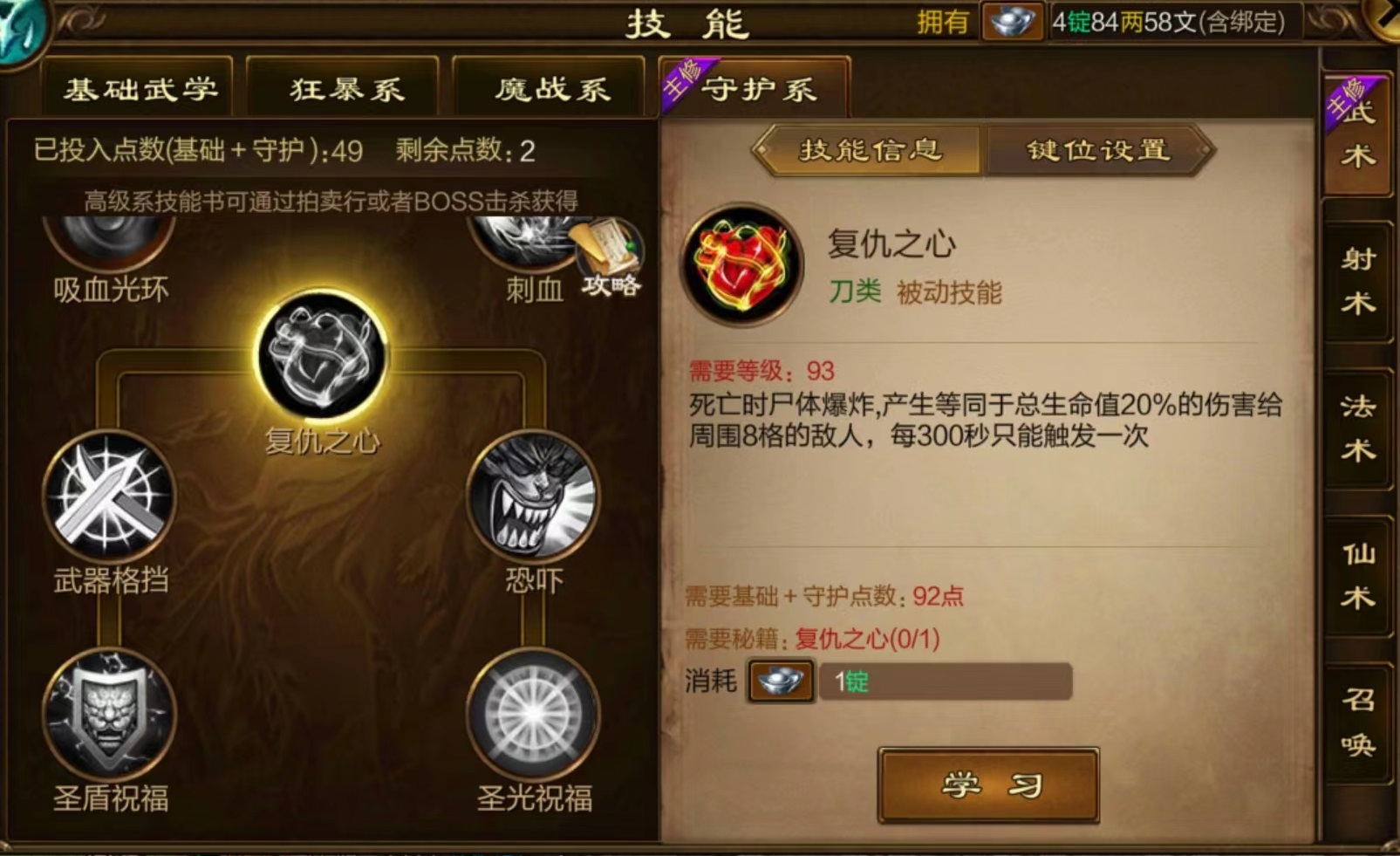Switch to the 狂暴系 tab
This screenshot has height=856, width=1400.
[345, 87]
